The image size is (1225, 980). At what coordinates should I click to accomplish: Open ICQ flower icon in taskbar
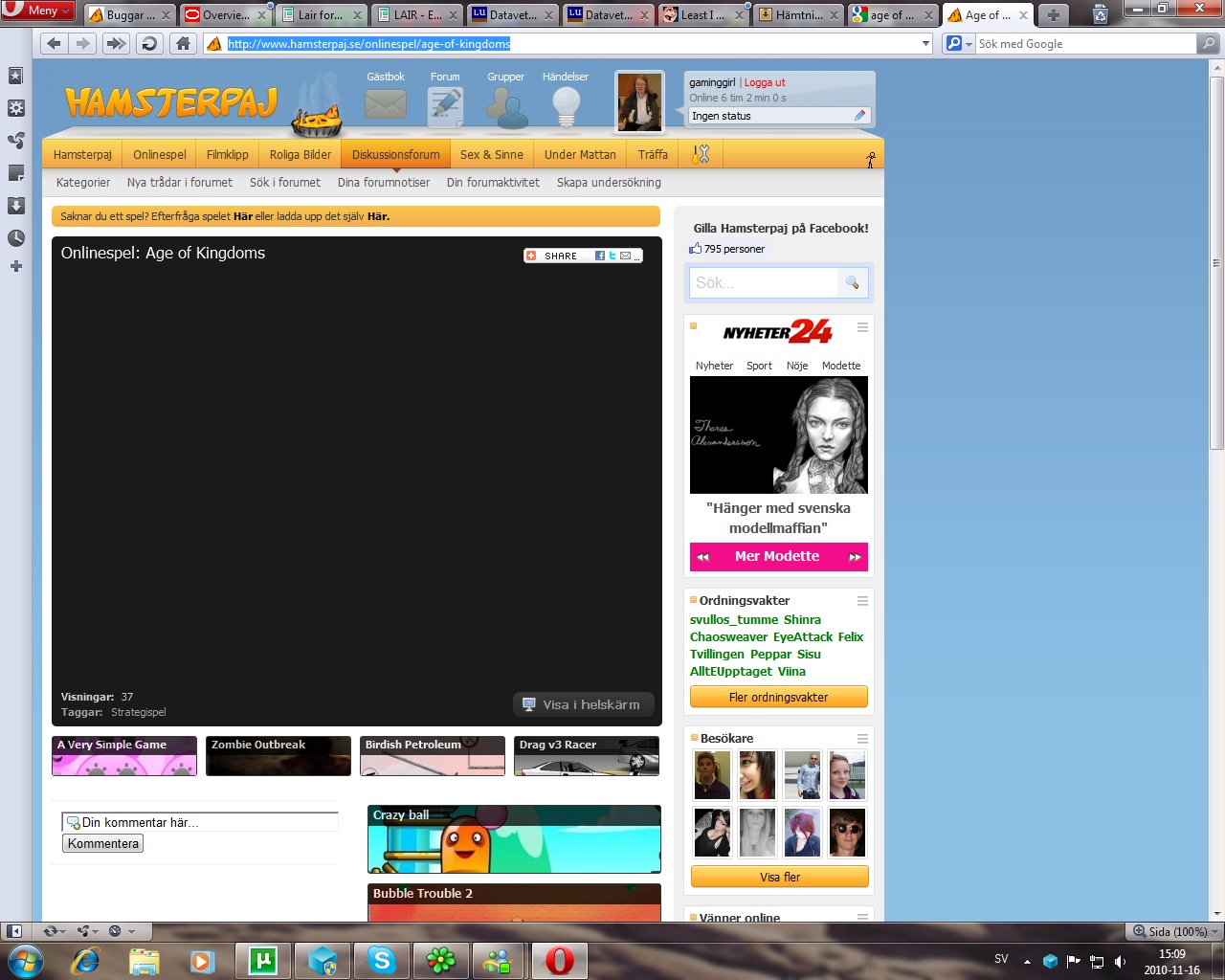tap(440, 960)
